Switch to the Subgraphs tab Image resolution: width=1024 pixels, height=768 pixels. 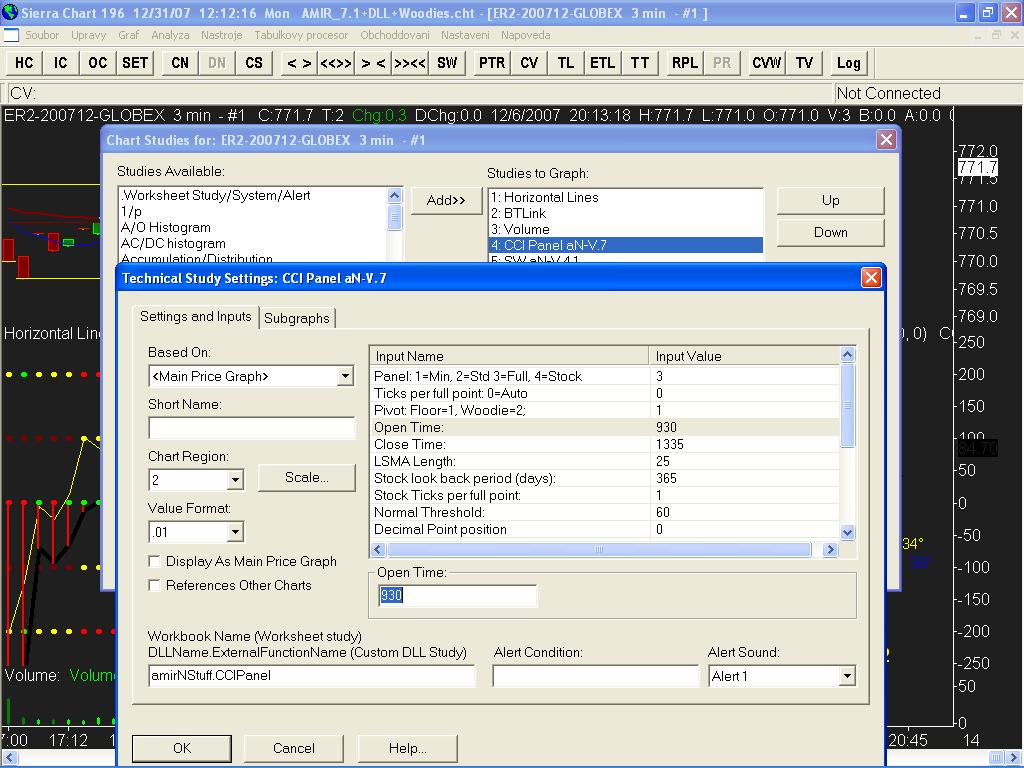[x=297, y=318]
